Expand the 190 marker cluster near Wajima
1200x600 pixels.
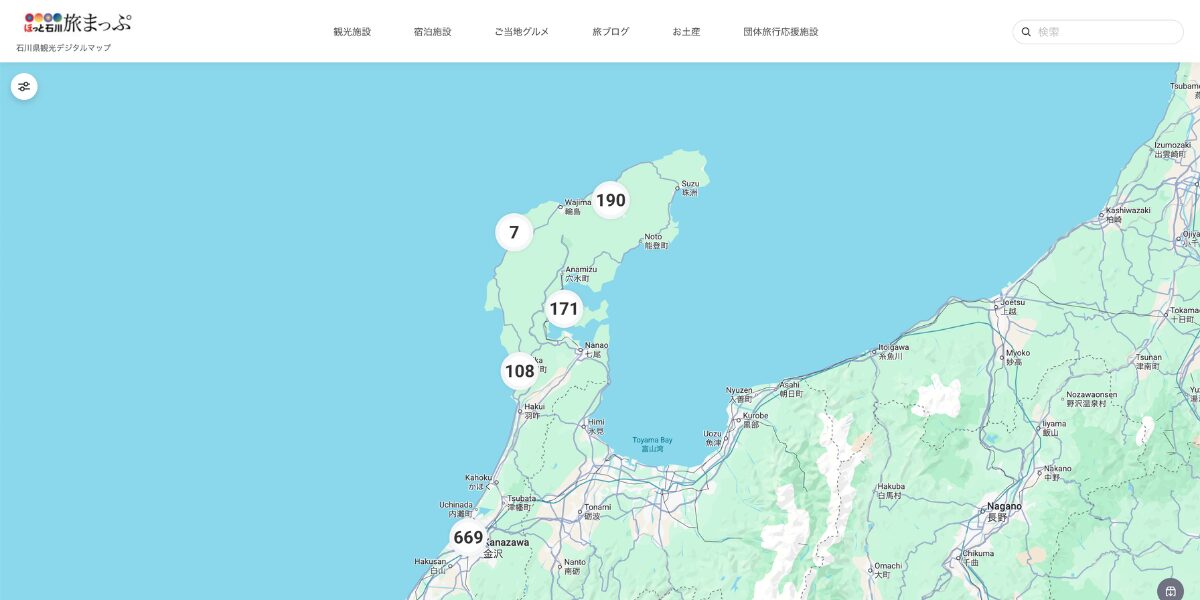tap(610, 200)
